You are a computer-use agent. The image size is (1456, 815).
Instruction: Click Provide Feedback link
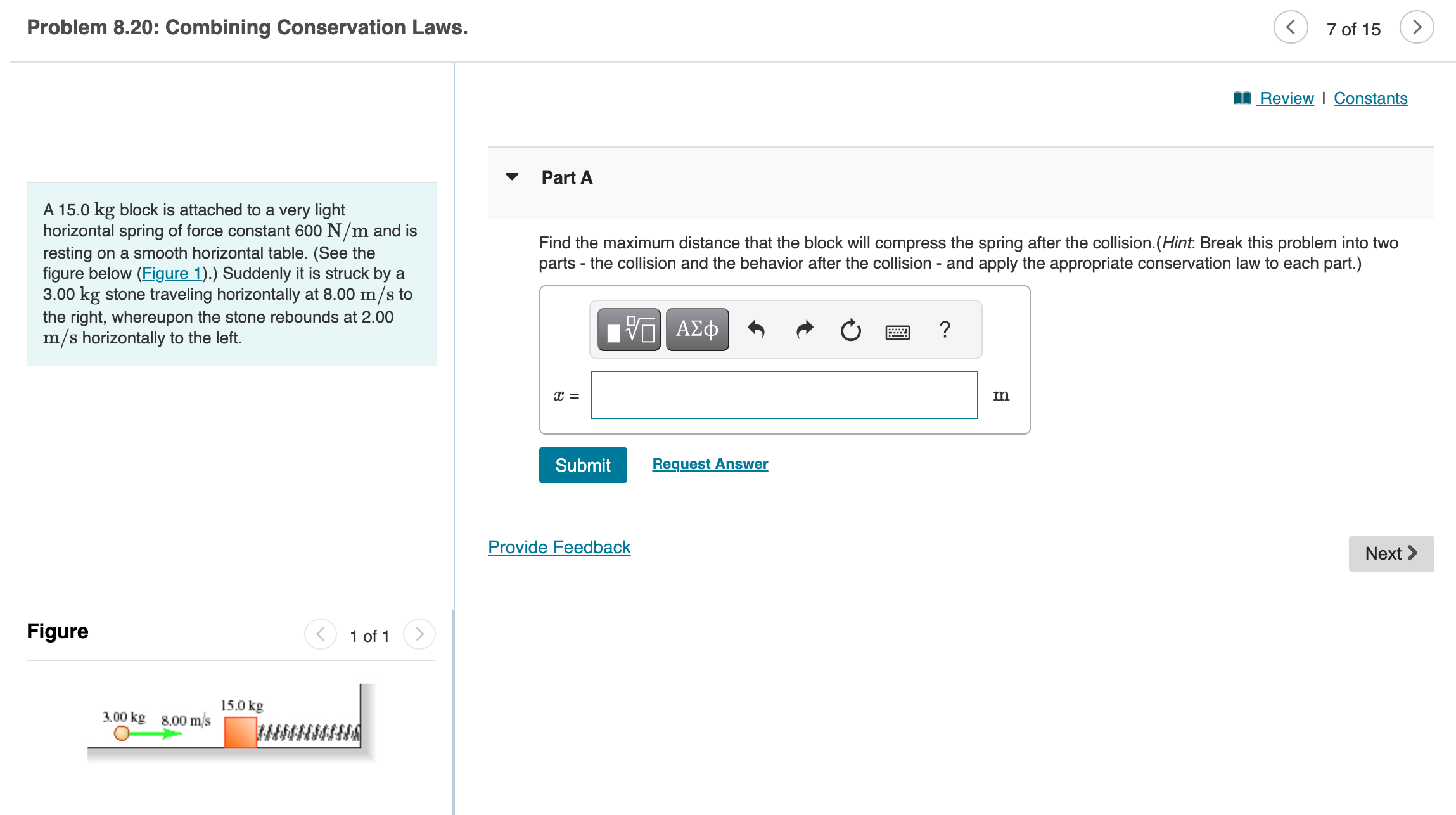coord(559,547)
